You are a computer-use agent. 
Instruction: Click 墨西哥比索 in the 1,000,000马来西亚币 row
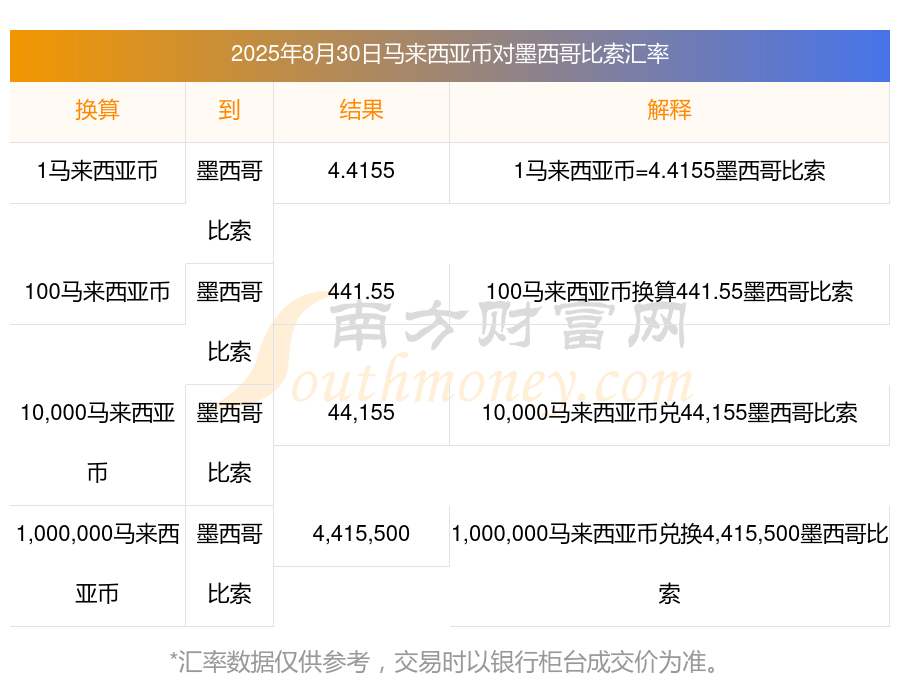pos(229,564)
